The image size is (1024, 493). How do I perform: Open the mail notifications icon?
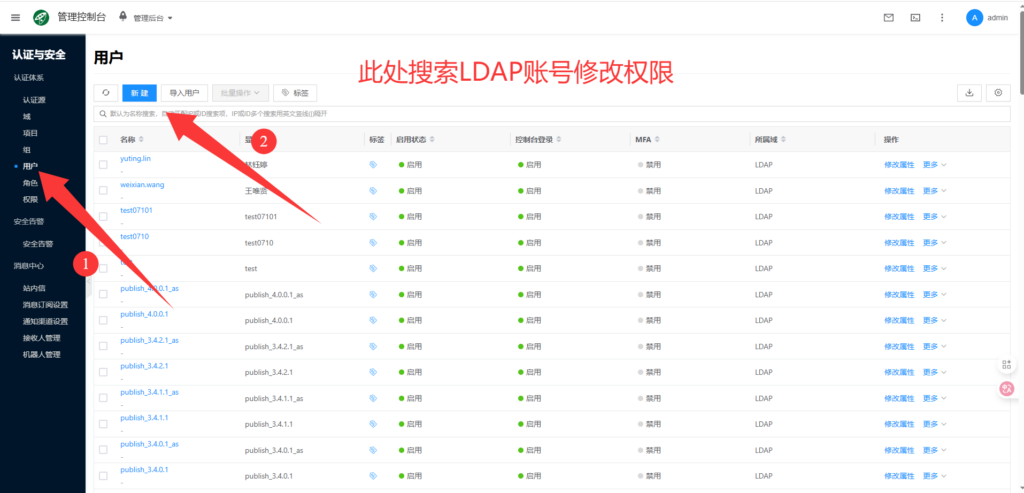pyautogui.click(x=888, y=18)
